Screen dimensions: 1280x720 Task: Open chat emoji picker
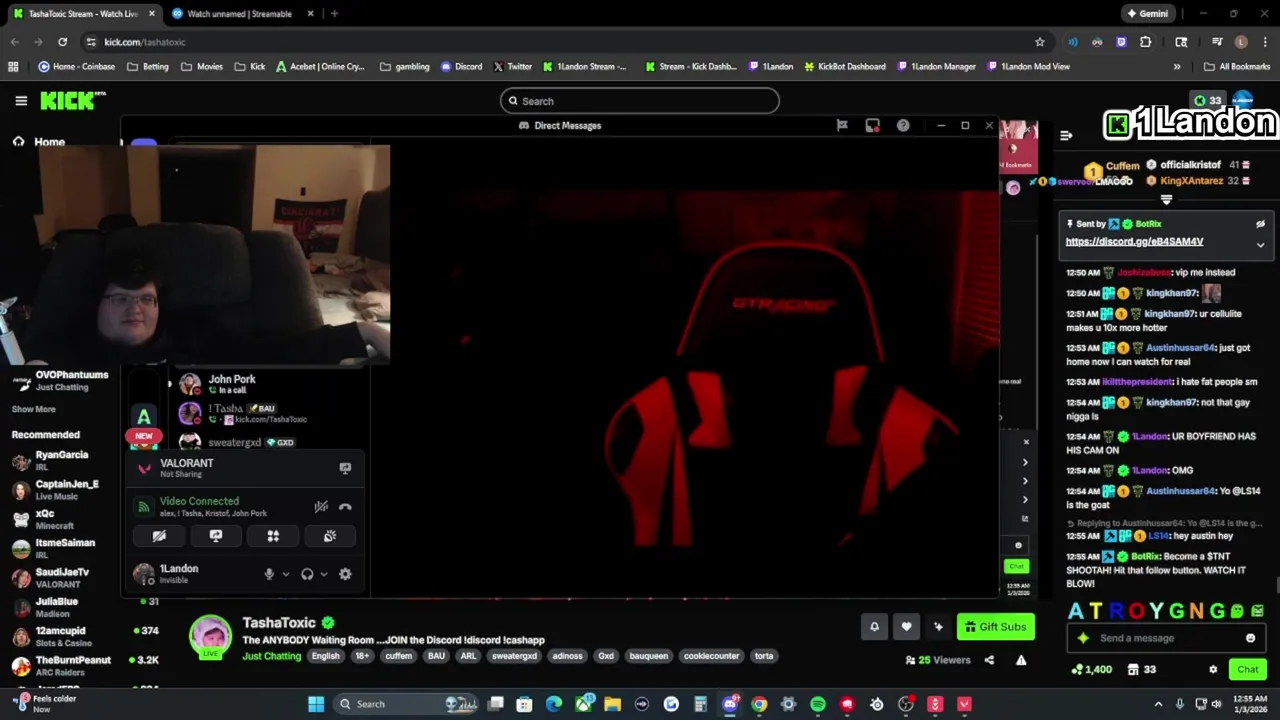[x=1250, y=638]
